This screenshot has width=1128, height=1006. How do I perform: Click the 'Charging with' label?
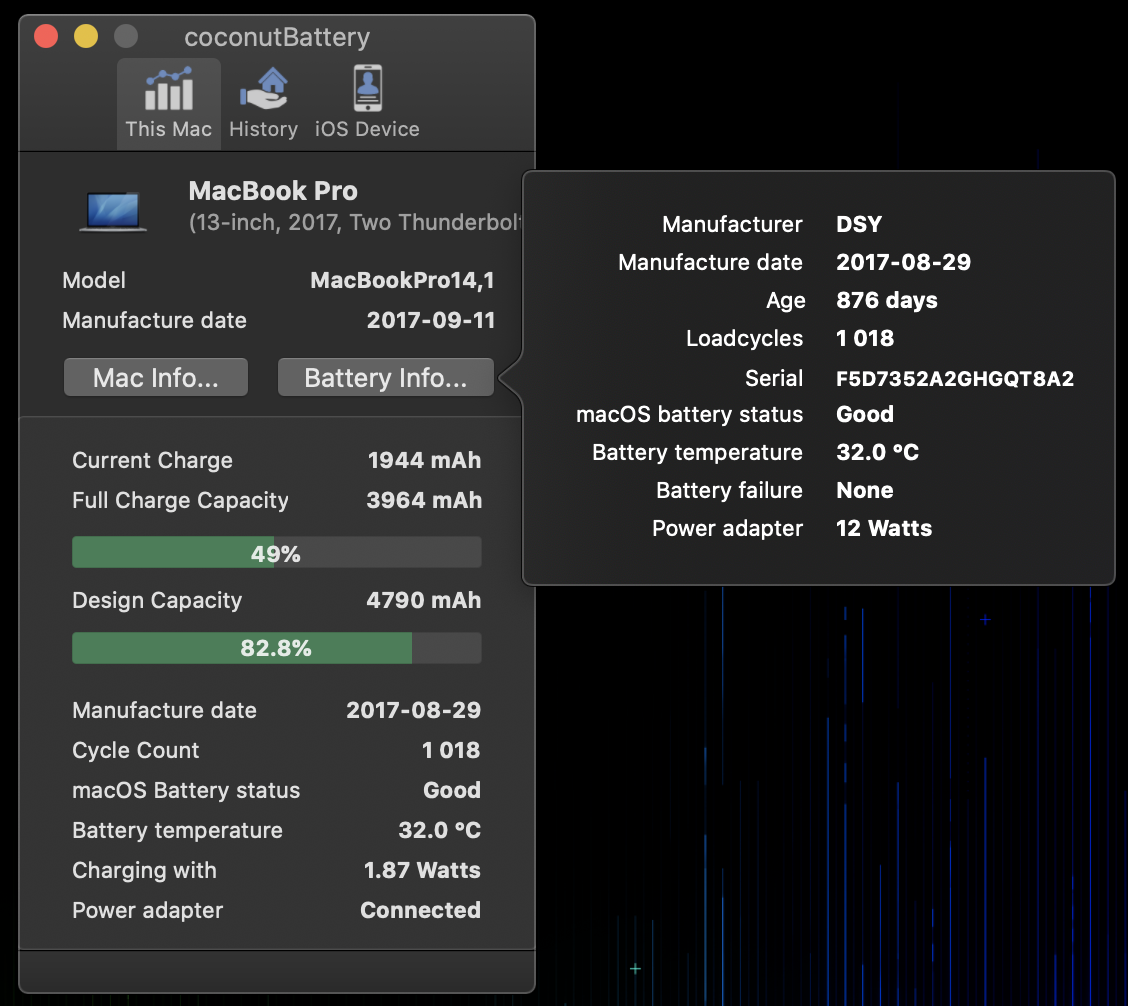(x=145, y=870)
